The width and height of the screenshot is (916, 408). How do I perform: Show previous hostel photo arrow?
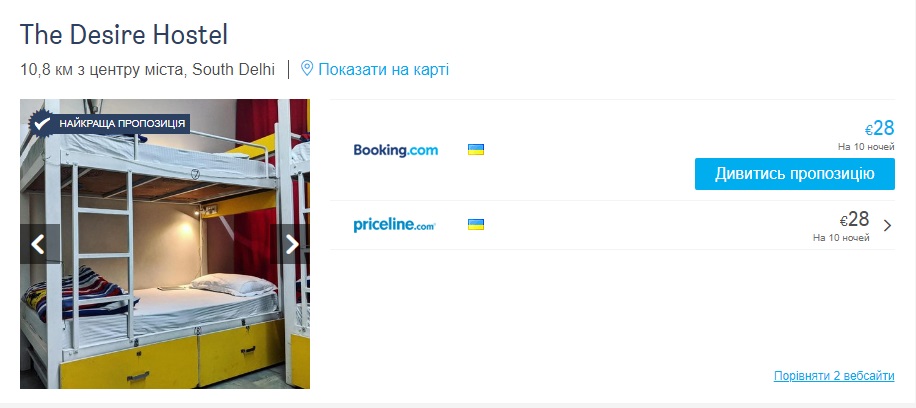click(39, 244)
